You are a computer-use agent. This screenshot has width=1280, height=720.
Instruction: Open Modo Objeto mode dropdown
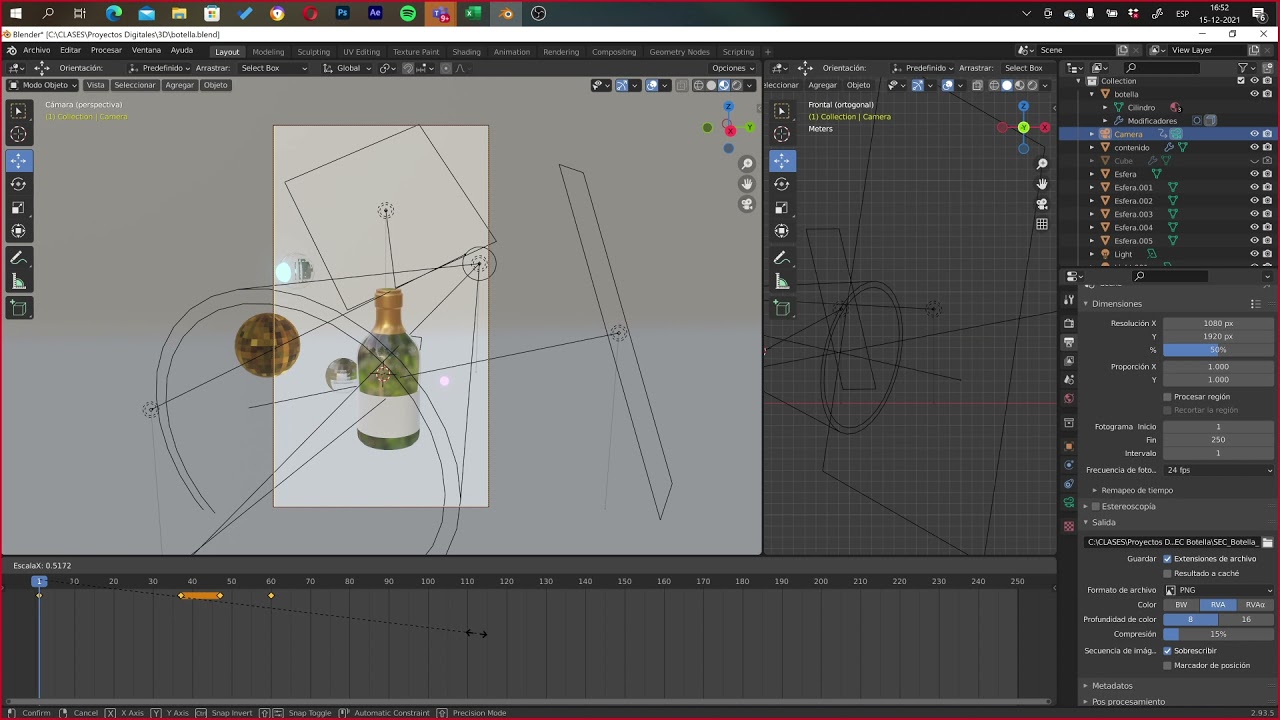coord(42,85)
